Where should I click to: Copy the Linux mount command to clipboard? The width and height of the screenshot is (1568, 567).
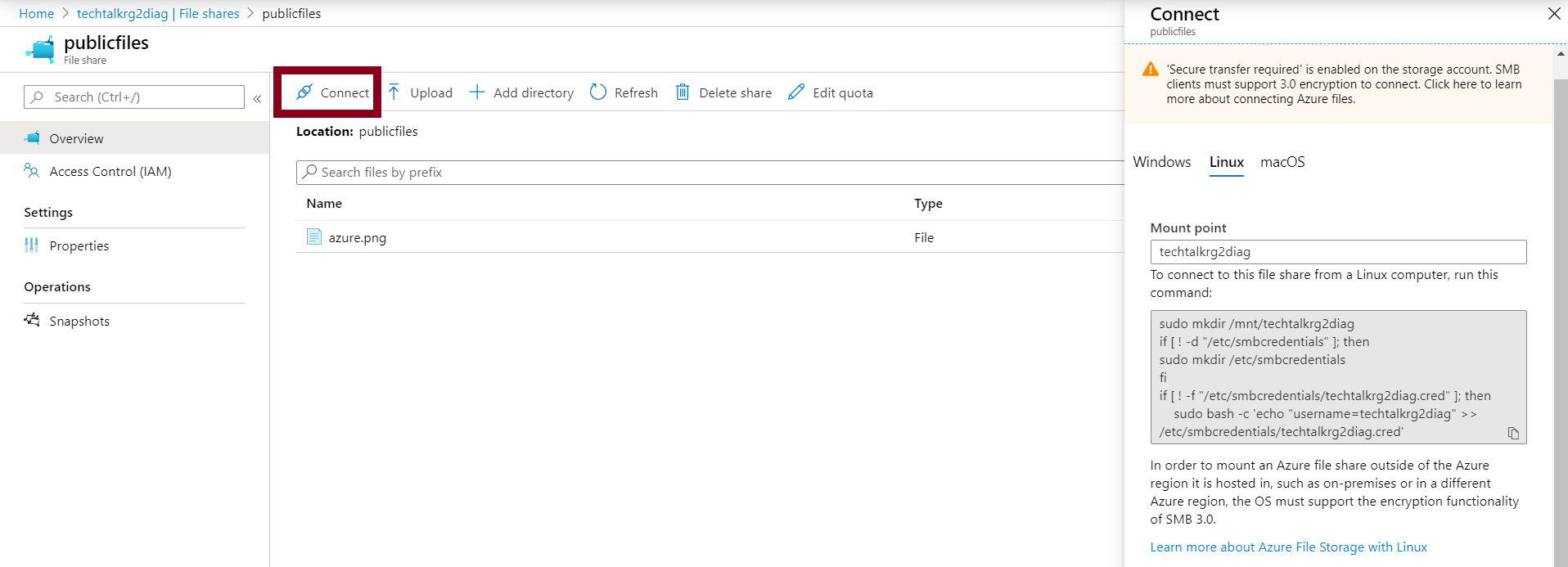click(1513, 434)
